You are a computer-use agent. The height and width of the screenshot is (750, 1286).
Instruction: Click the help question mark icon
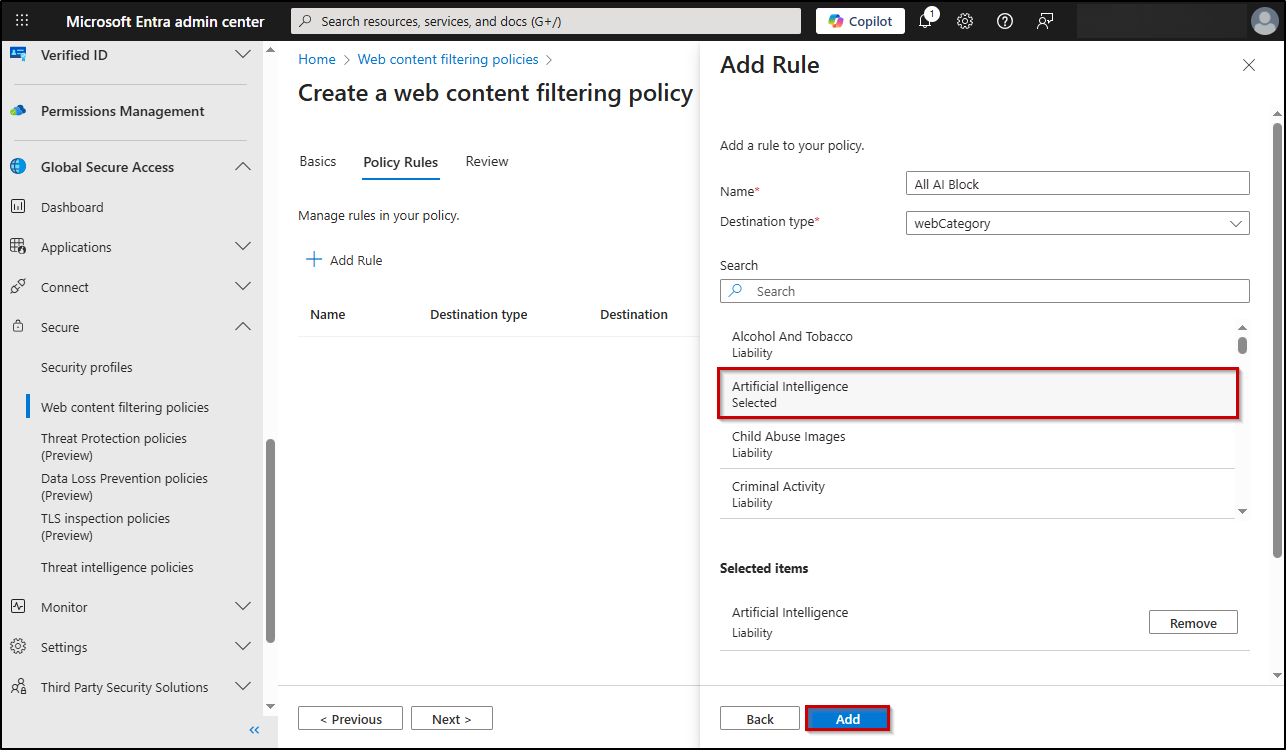(x=1005, y=21)
